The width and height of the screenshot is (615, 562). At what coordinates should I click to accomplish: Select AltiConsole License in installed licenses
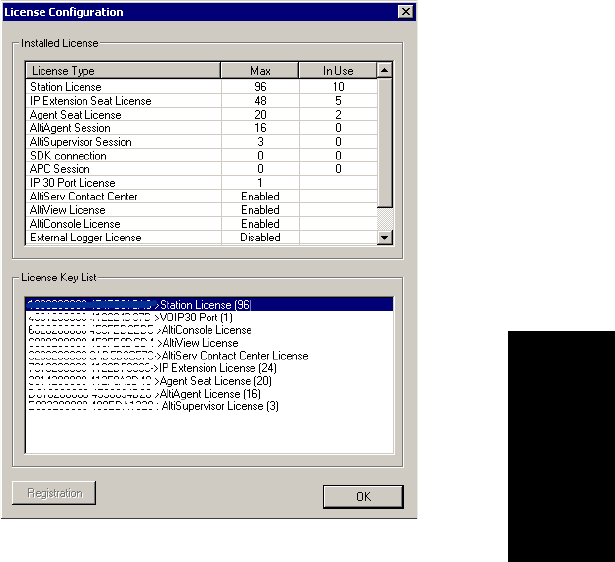tap(202, 224)
